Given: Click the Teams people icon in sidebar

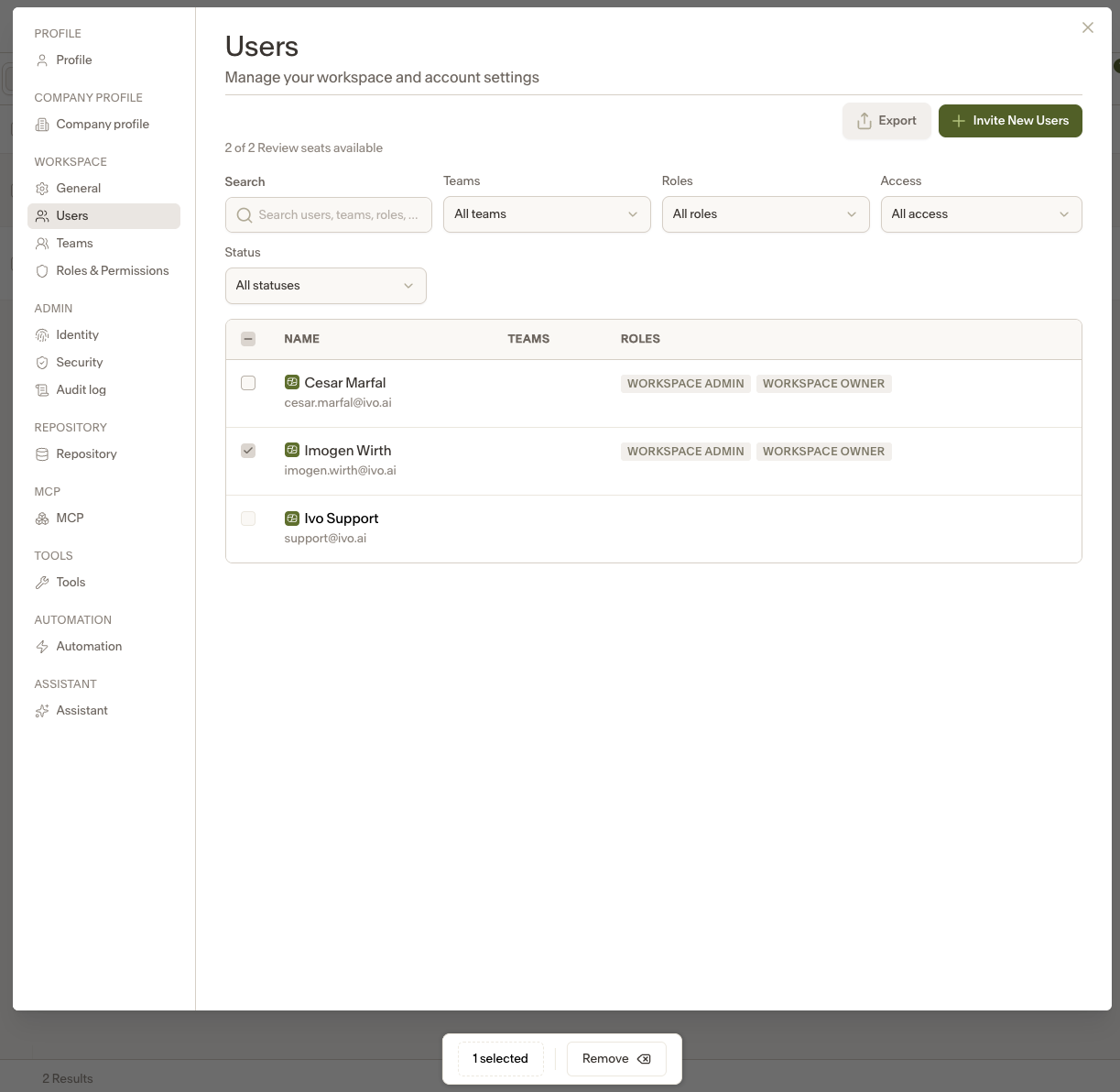Looking at the screenshot, I should 42,244.
